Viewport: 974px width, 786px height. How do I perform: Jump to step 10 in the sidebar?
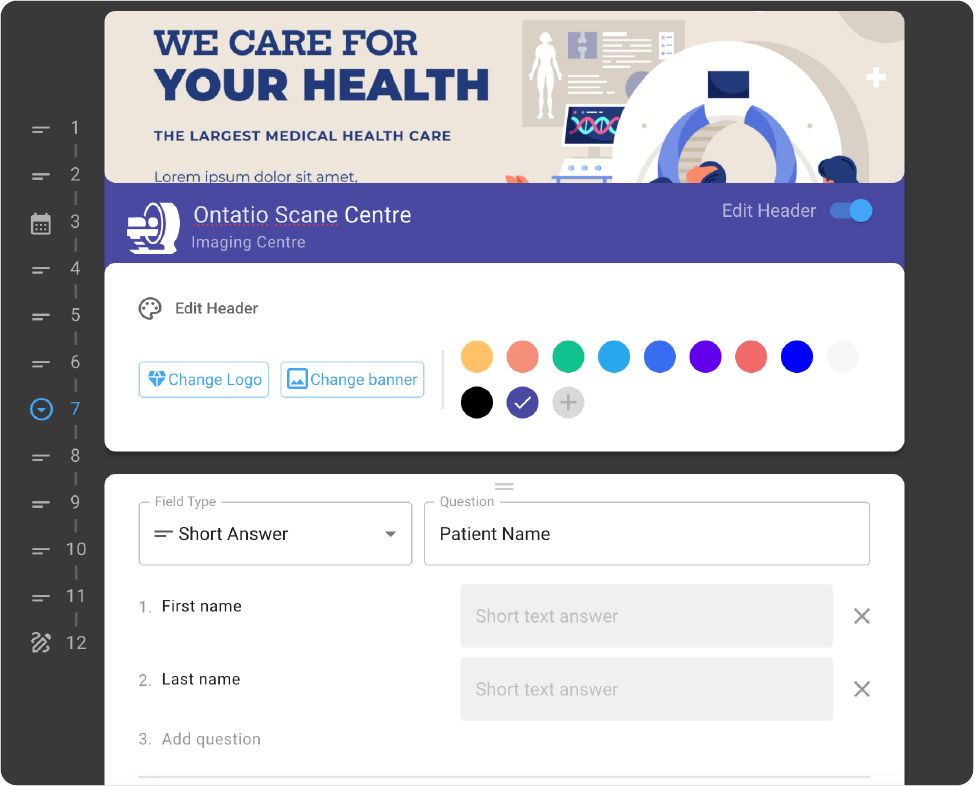[x=58, y=550]
